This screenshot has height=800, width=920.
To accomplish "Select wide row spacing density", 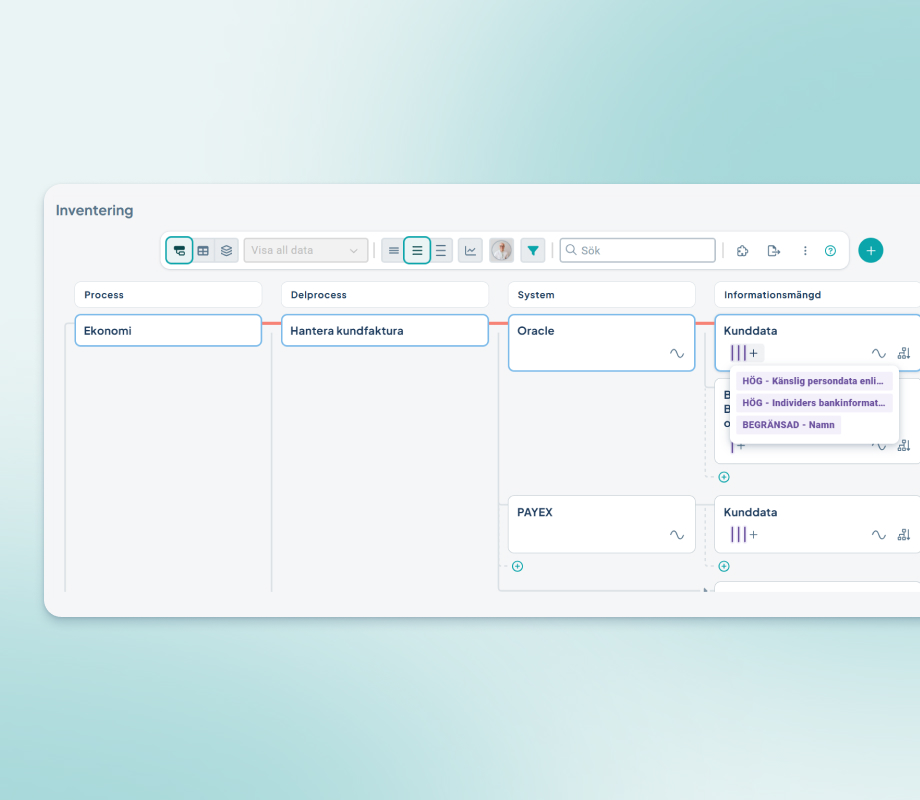I will [x=441, y=250].
